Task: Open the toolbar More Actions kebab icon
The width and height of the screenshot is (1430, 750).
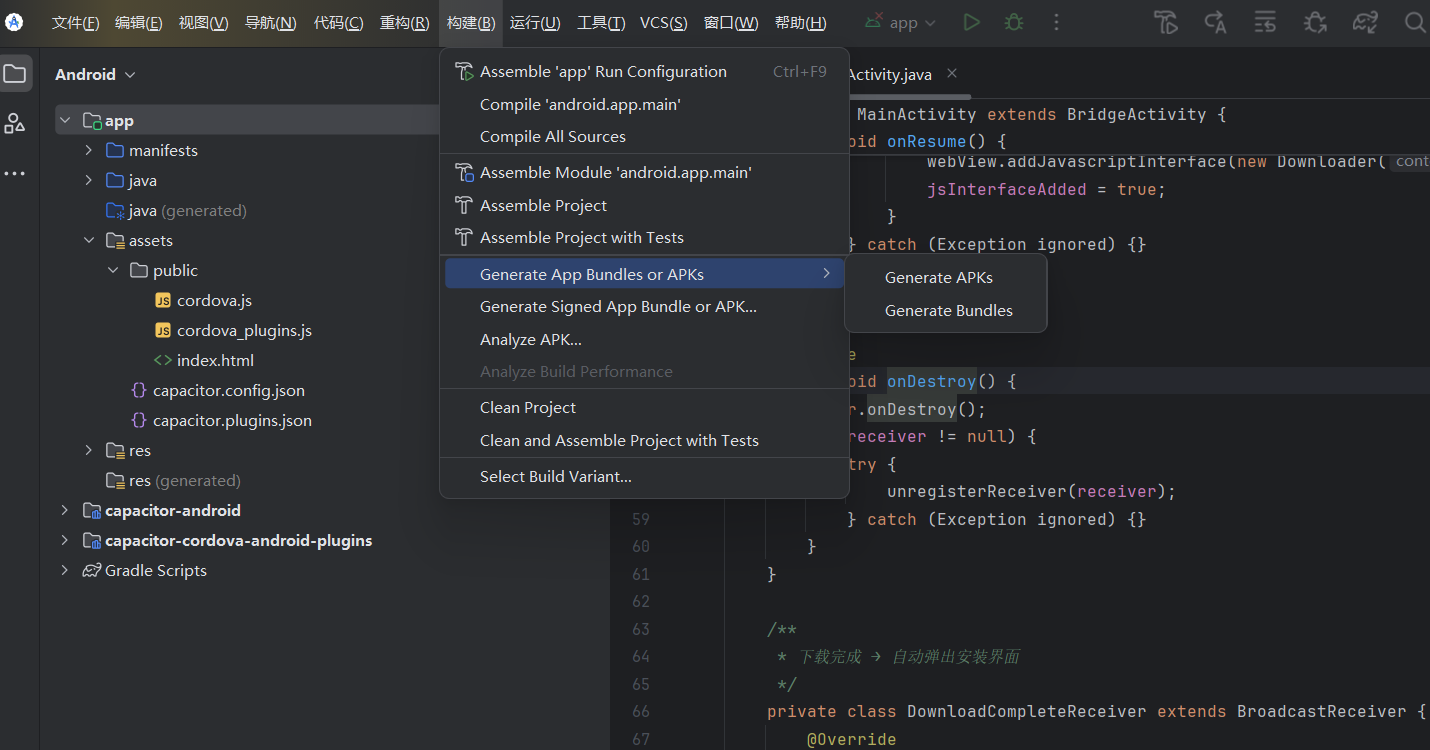Action: (1056, 22)
